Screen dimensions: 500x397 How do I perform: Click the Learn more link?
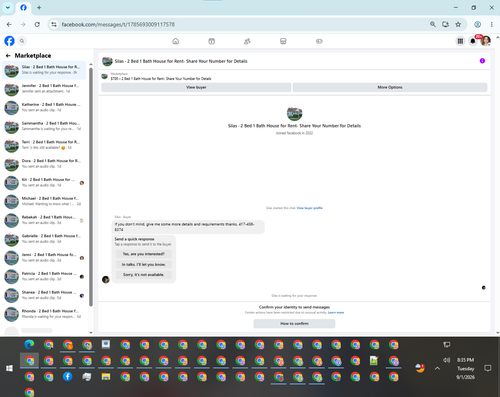336,313
